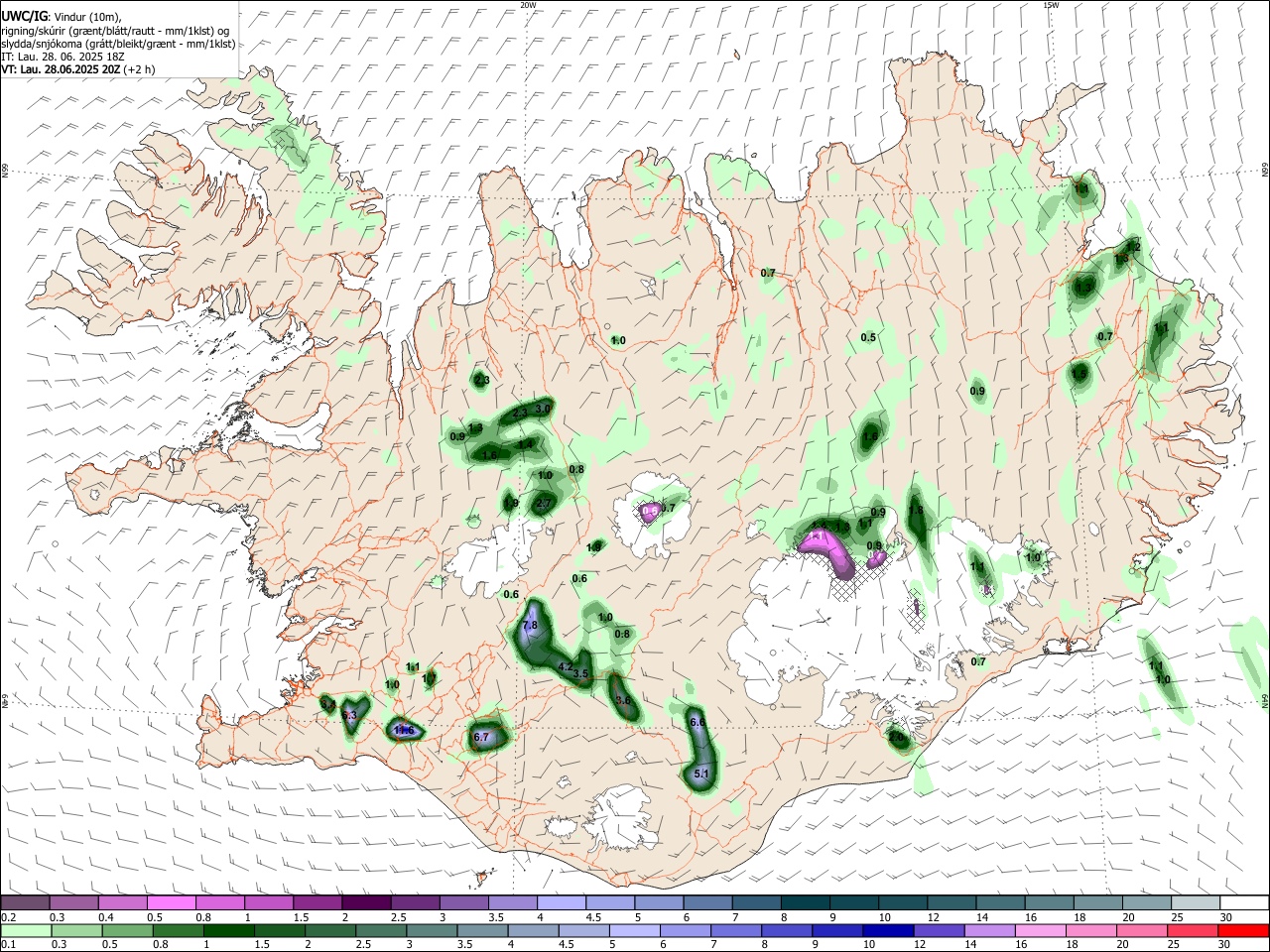Click the 20W longitude label at top
Viewport: 1270px width, 952px height.
coord(528,5)
